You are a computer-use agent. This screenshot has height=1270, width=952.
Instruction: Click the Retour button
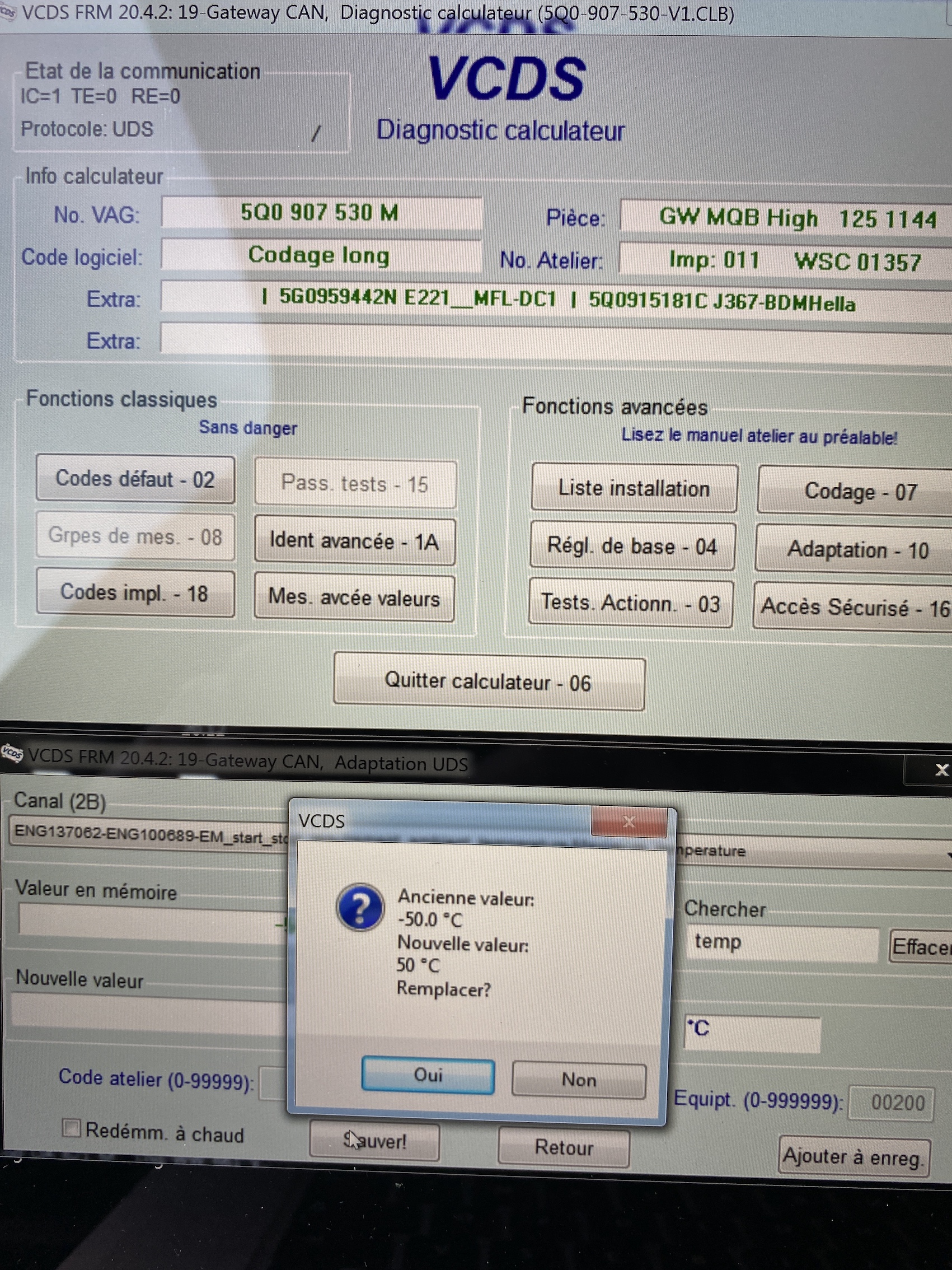[564, 1147]
